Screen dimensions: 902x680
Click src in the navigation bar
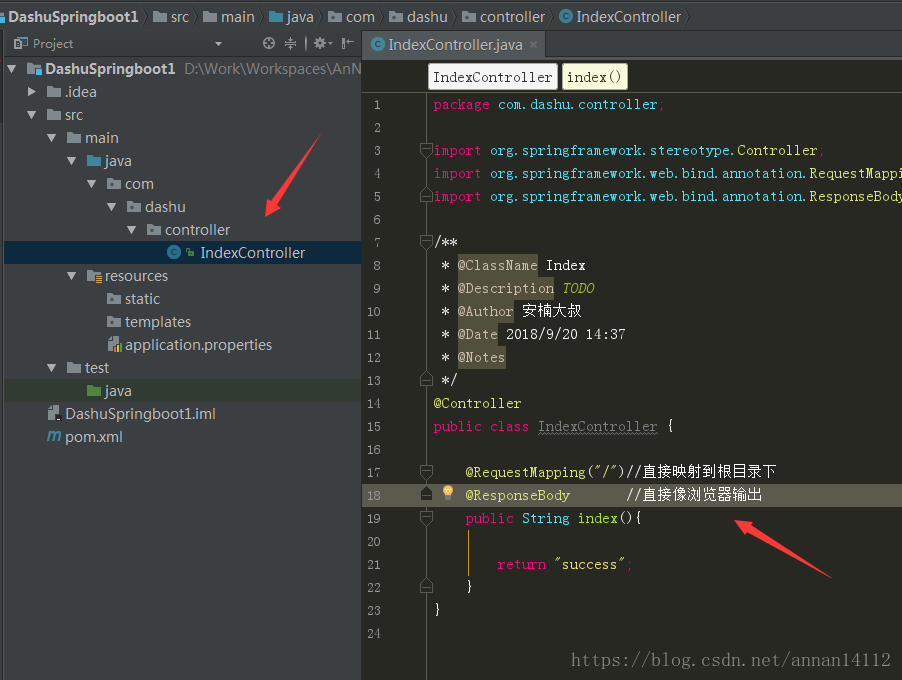coord(172,17)
